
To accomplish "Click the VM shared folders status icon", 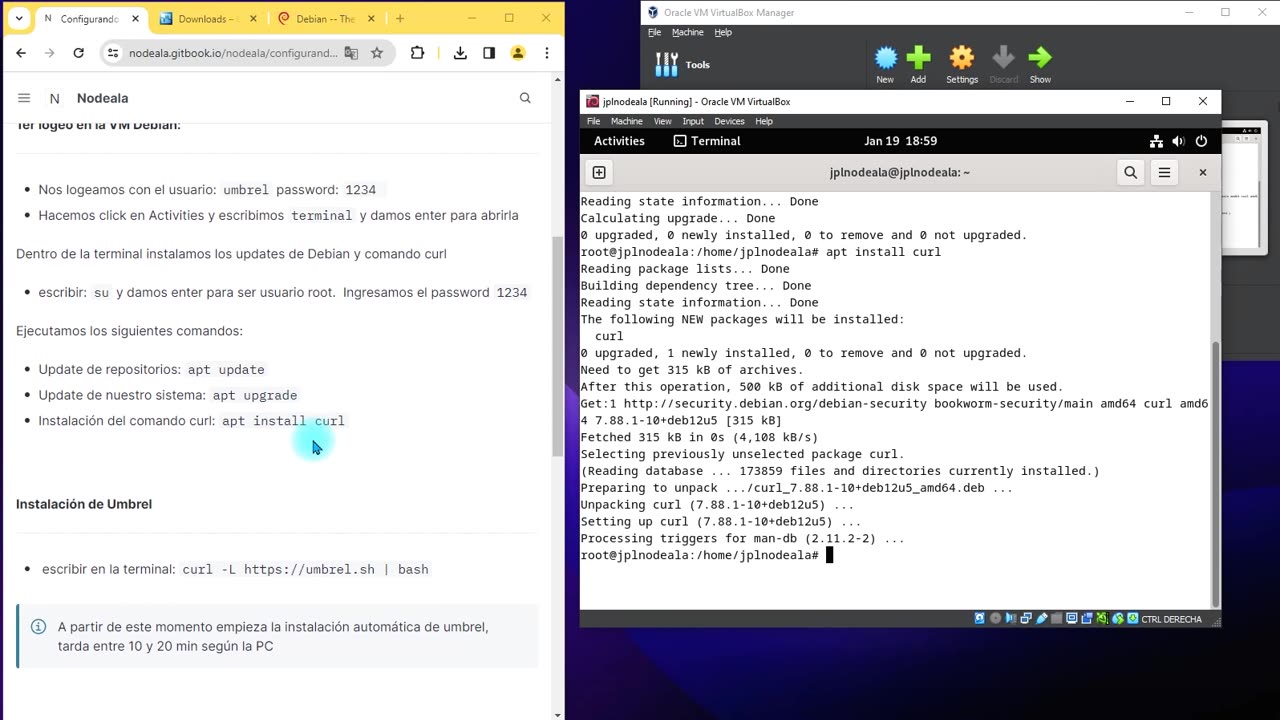I will pos(1057,619).
